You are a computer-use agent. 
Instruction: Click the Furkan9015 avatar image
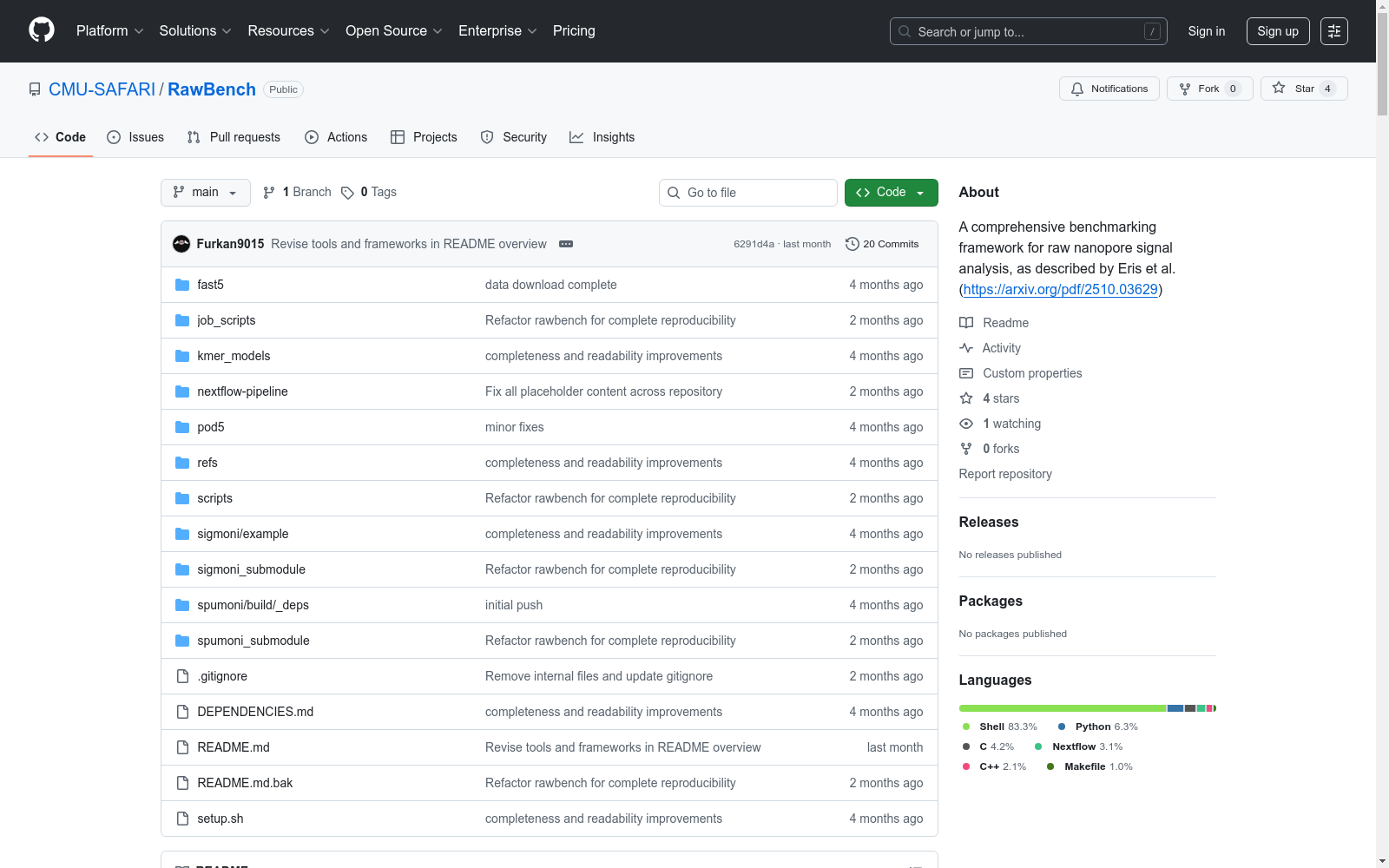click(181, 244)
